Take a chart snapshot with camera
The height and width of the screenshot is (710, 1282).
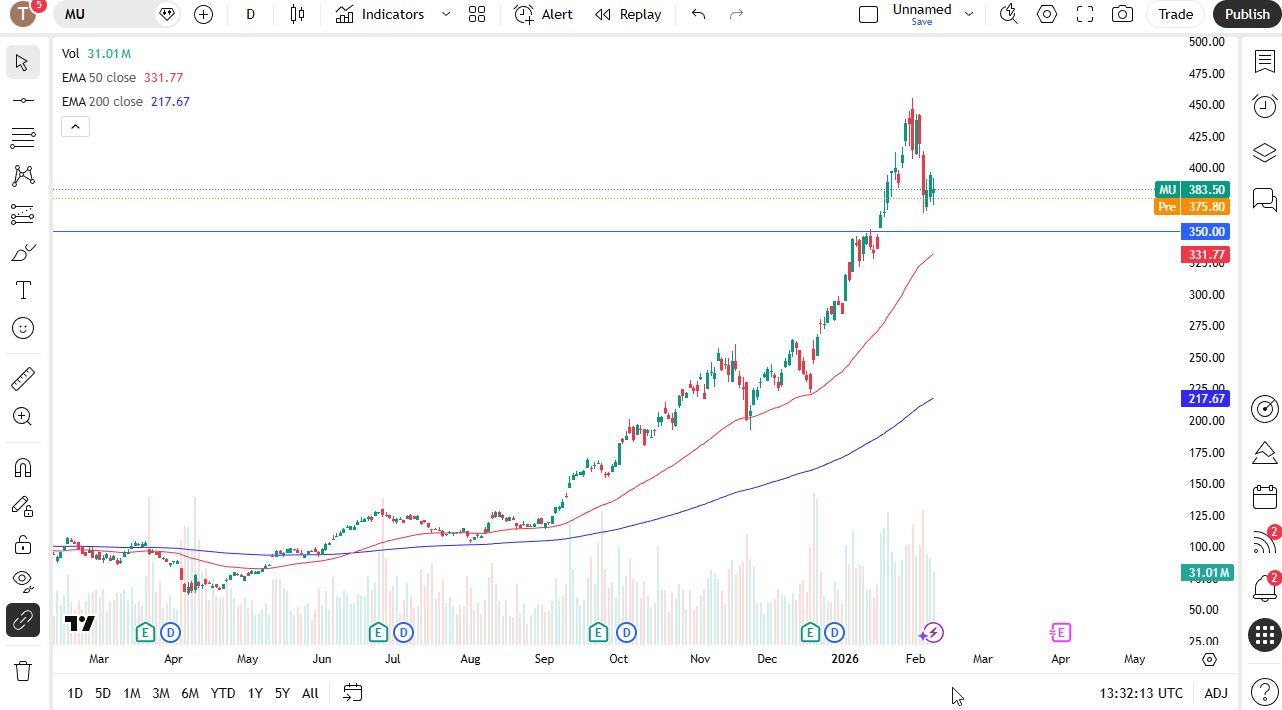(x=1123, y=14)
